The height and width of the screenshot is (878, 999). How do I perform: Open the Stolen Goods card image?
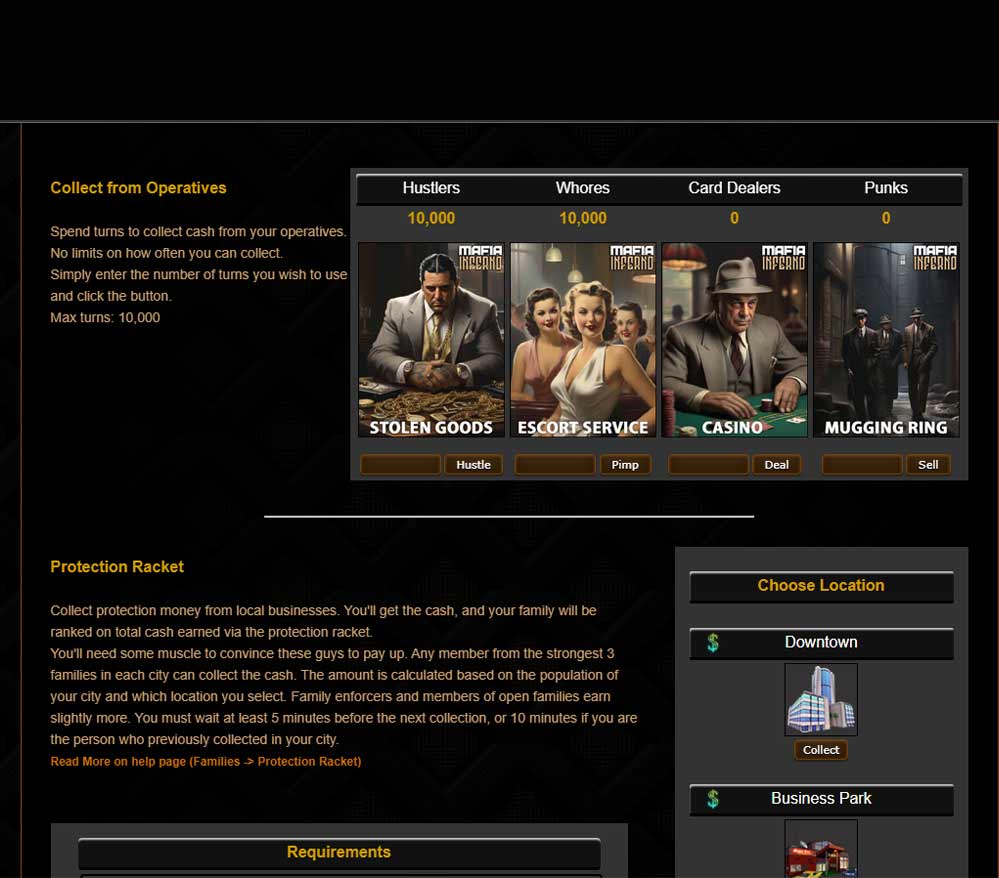431,340
